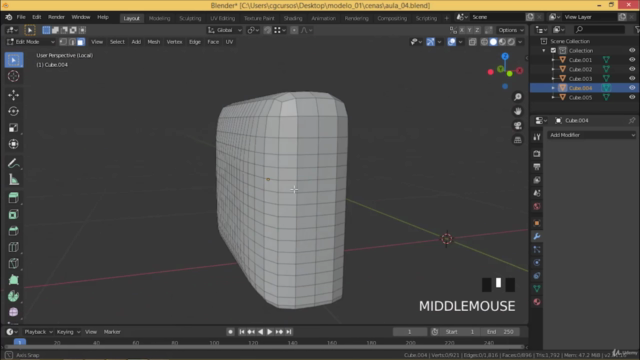Select Cube.005 in the outliner

[x=580, y=97]
